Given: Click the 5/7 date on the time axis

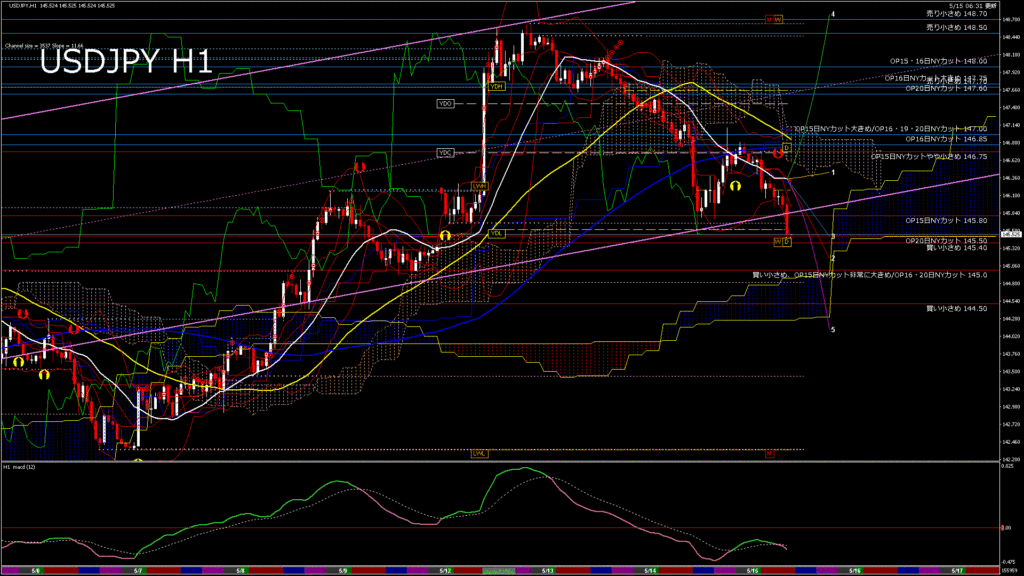Looking at the screenshot, I should click(138, 571).
